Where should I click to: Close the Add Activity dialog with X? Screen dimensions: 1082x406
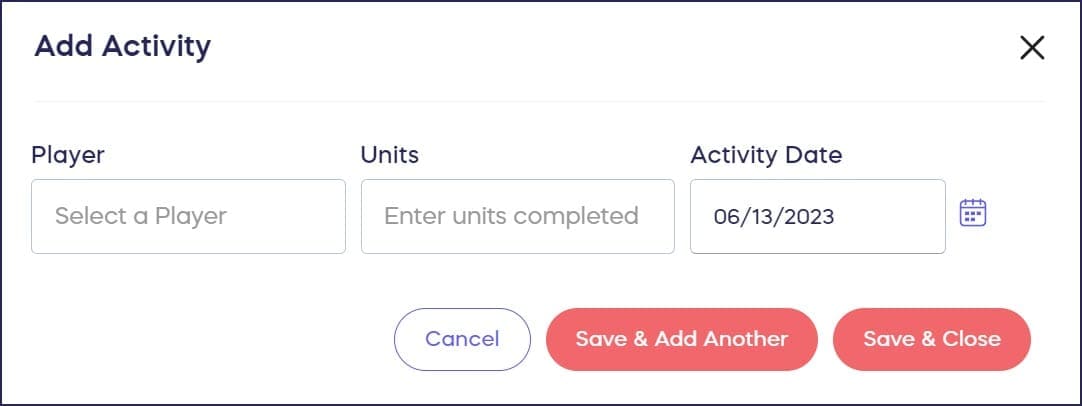pos(1031,48)
